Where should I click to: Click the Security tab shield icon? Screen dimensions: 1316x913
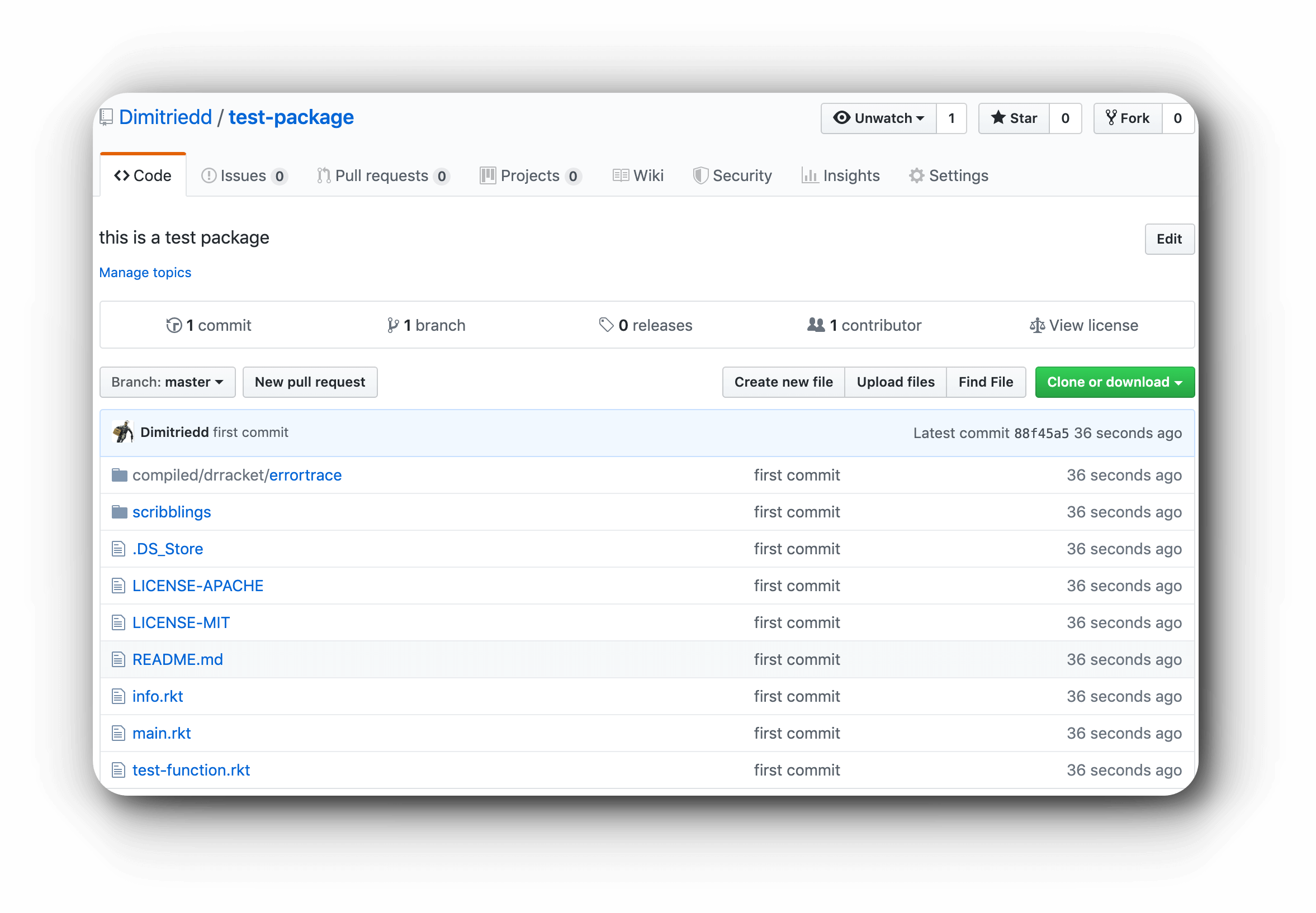[x=700, y=175]
